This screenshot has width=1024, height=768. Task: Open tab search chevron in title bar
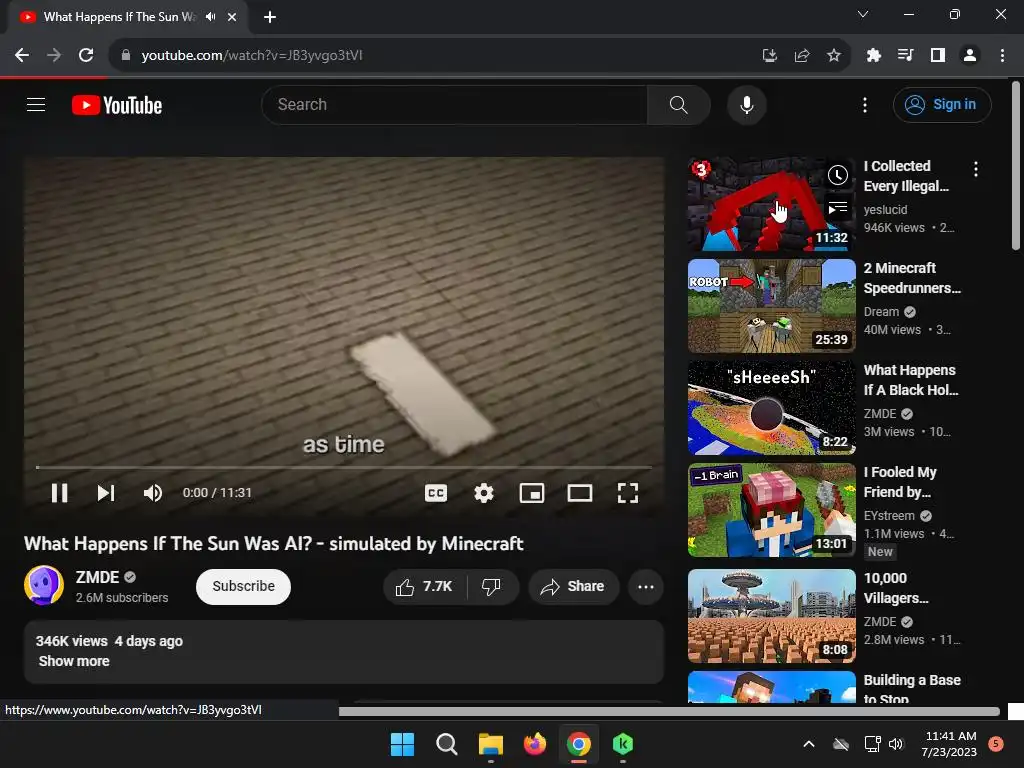click(863, 14)
